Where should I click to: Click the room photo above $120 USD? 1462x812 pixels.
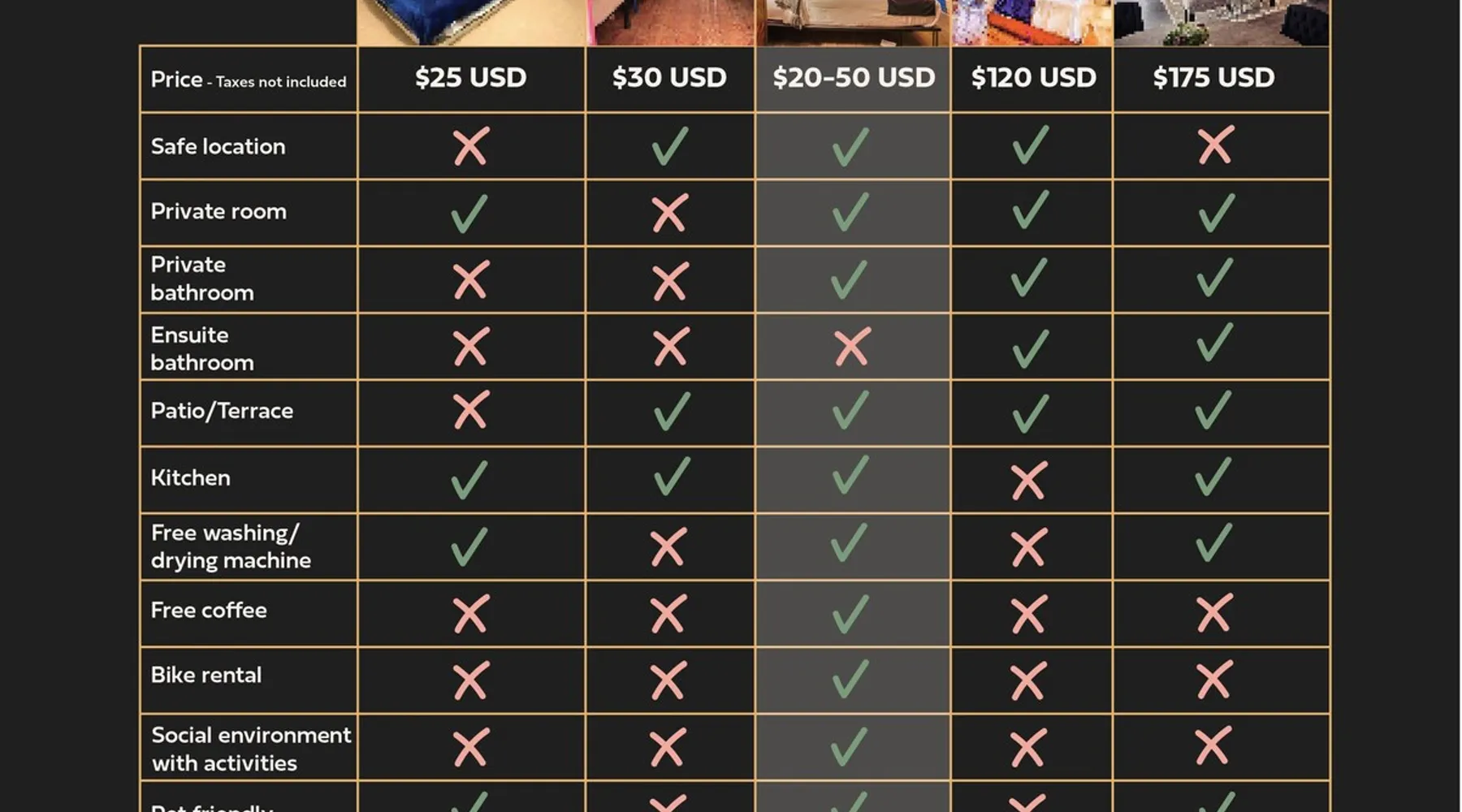1032,22
